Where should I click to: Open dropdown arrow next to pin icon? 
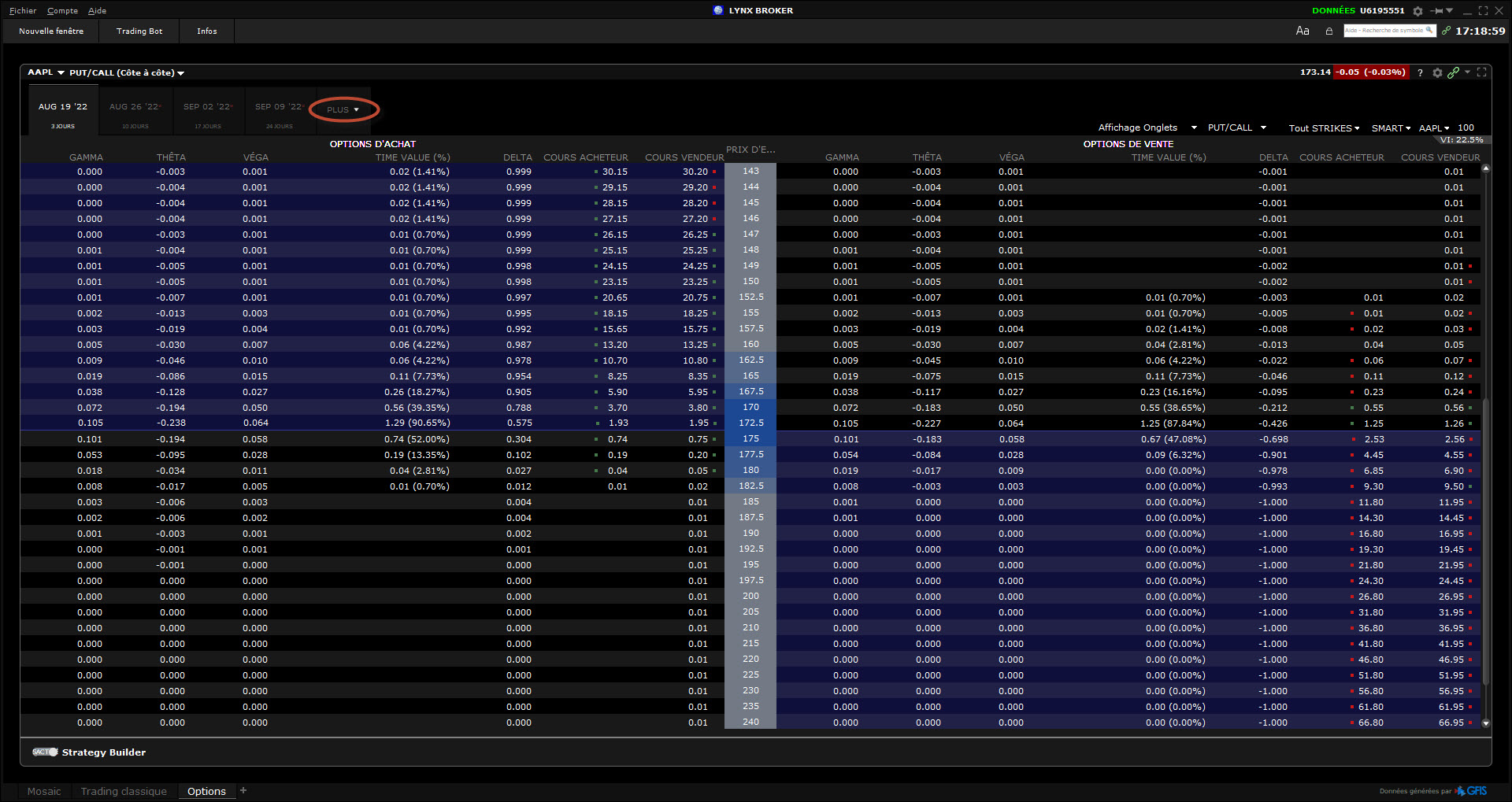(1450, 11)
